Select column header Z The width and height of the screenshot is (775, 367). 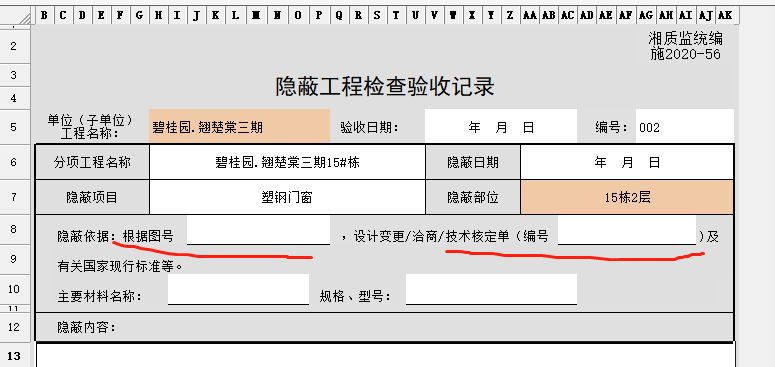coord(510,16)
